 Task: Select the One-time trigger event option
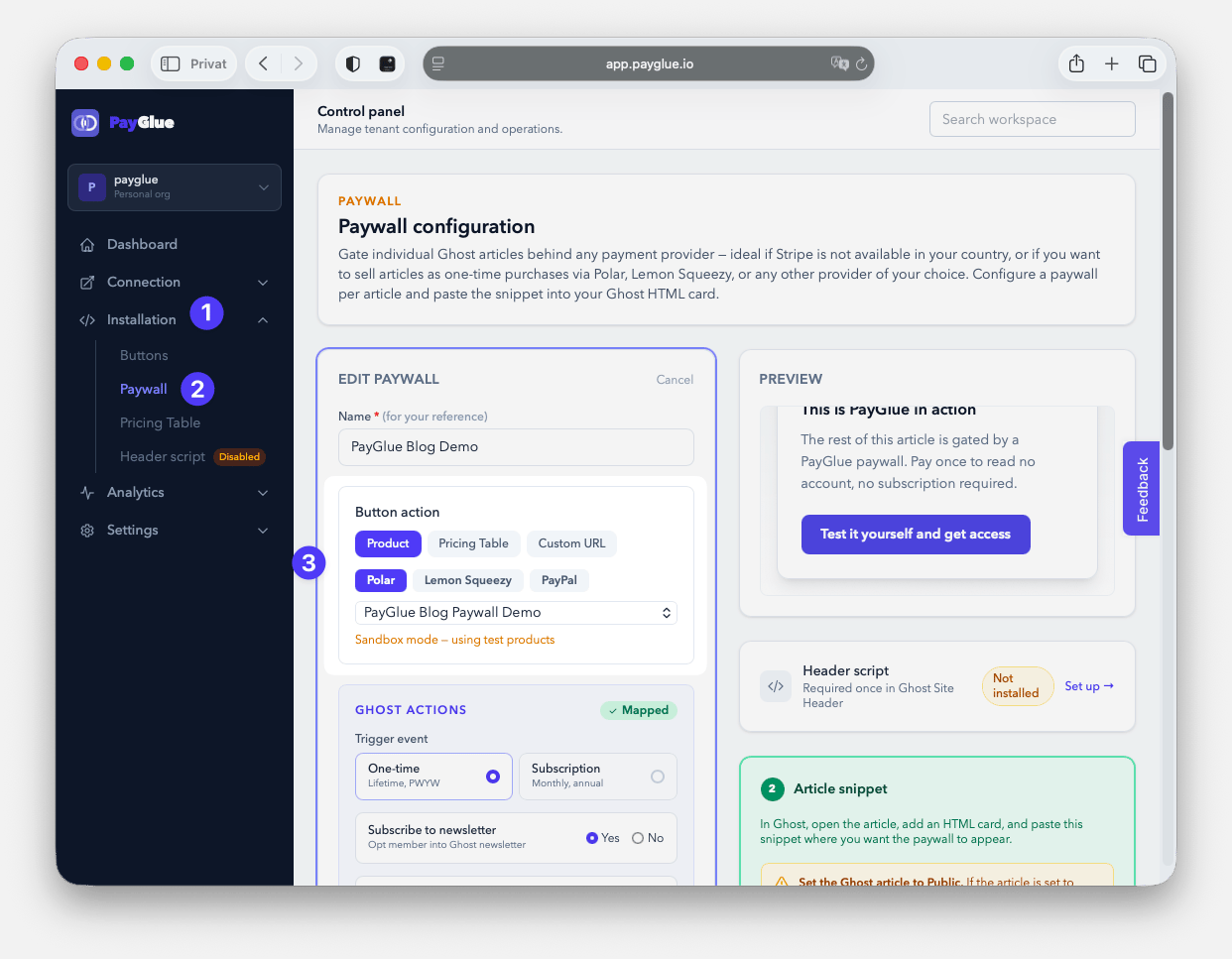[x=433, y=777]
